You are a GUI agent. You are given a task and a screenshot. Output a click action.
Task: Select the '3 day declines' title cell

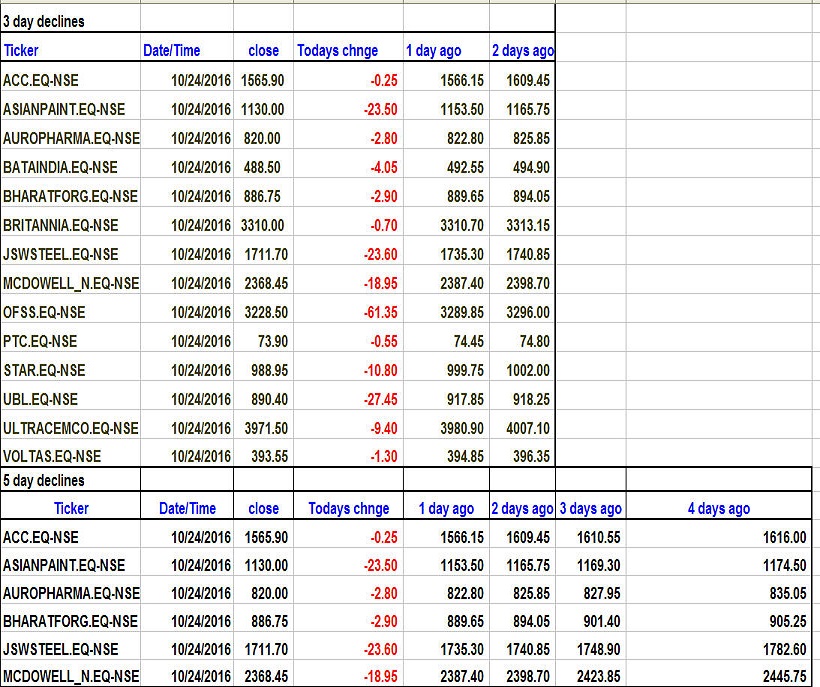coord(44,21)
